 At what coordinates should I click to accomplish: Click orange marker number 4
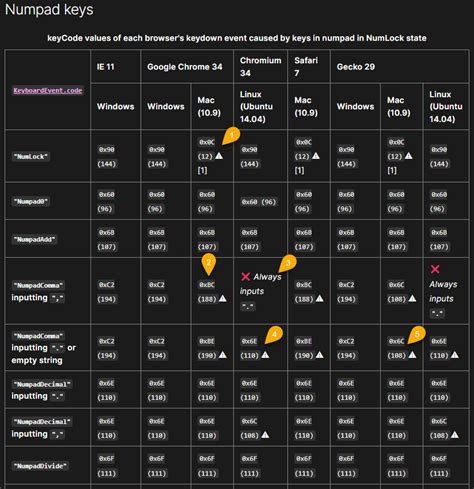click(274, 335)
